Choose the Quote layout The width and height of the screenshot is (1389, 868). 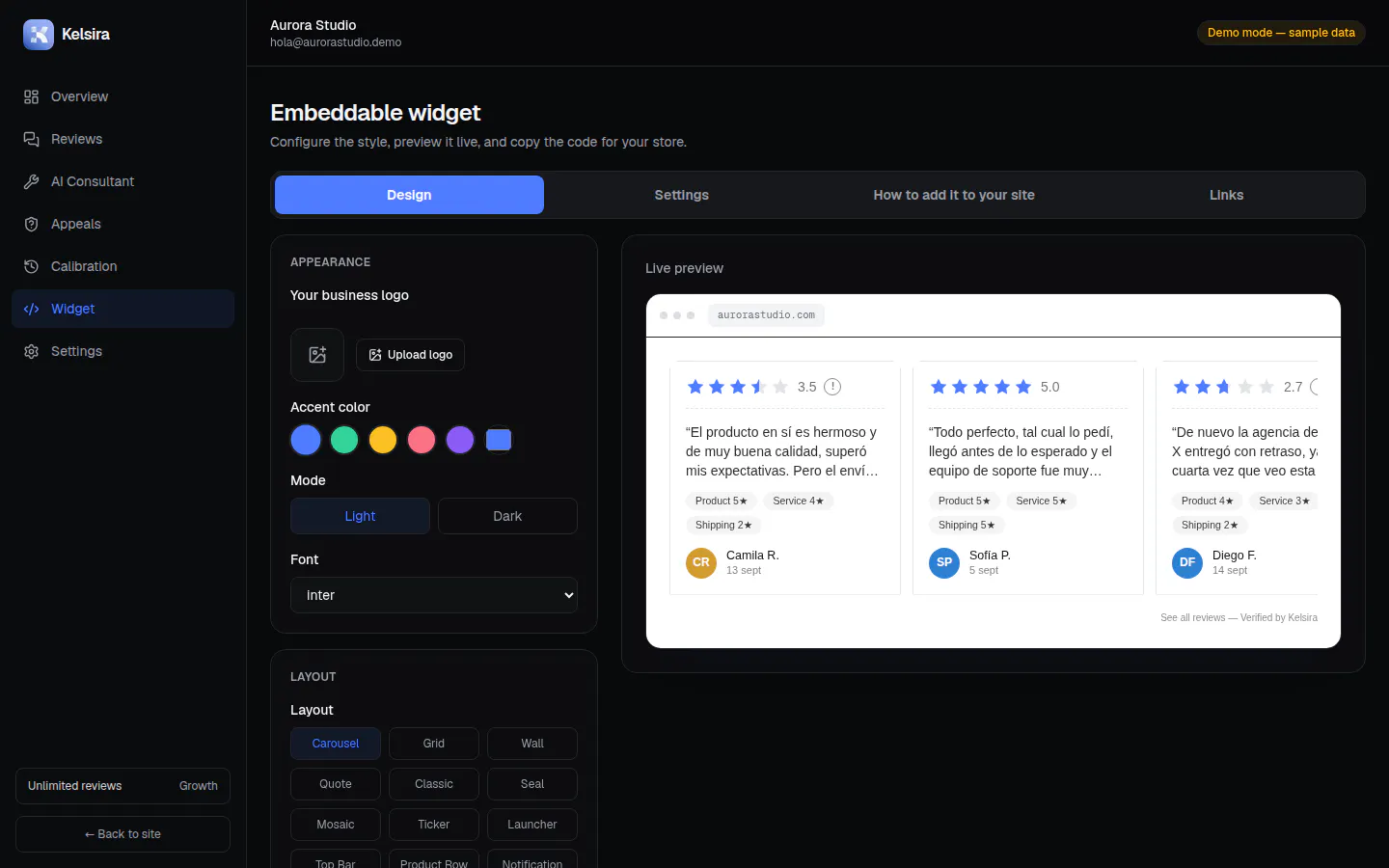(336, 784)
